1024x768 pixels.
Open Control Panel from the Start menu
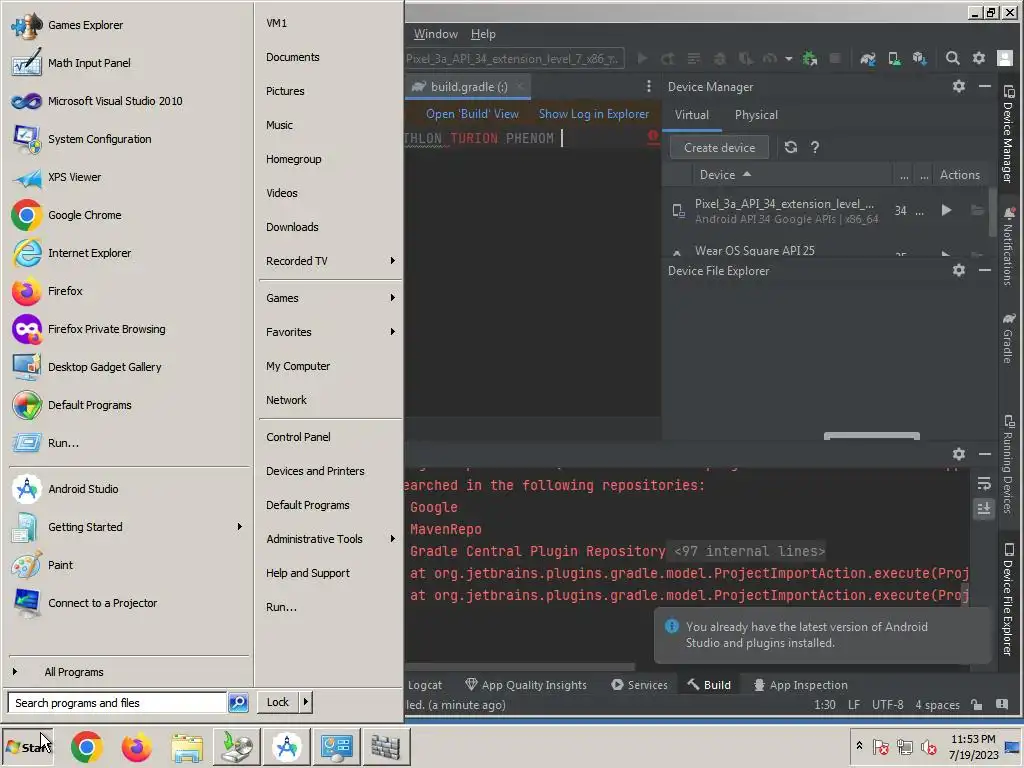pos(298,437)
